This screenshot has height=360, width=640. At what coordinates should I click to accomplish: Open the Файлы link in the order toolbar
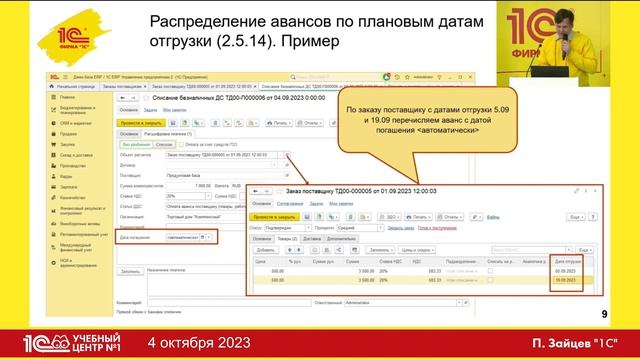493,217
